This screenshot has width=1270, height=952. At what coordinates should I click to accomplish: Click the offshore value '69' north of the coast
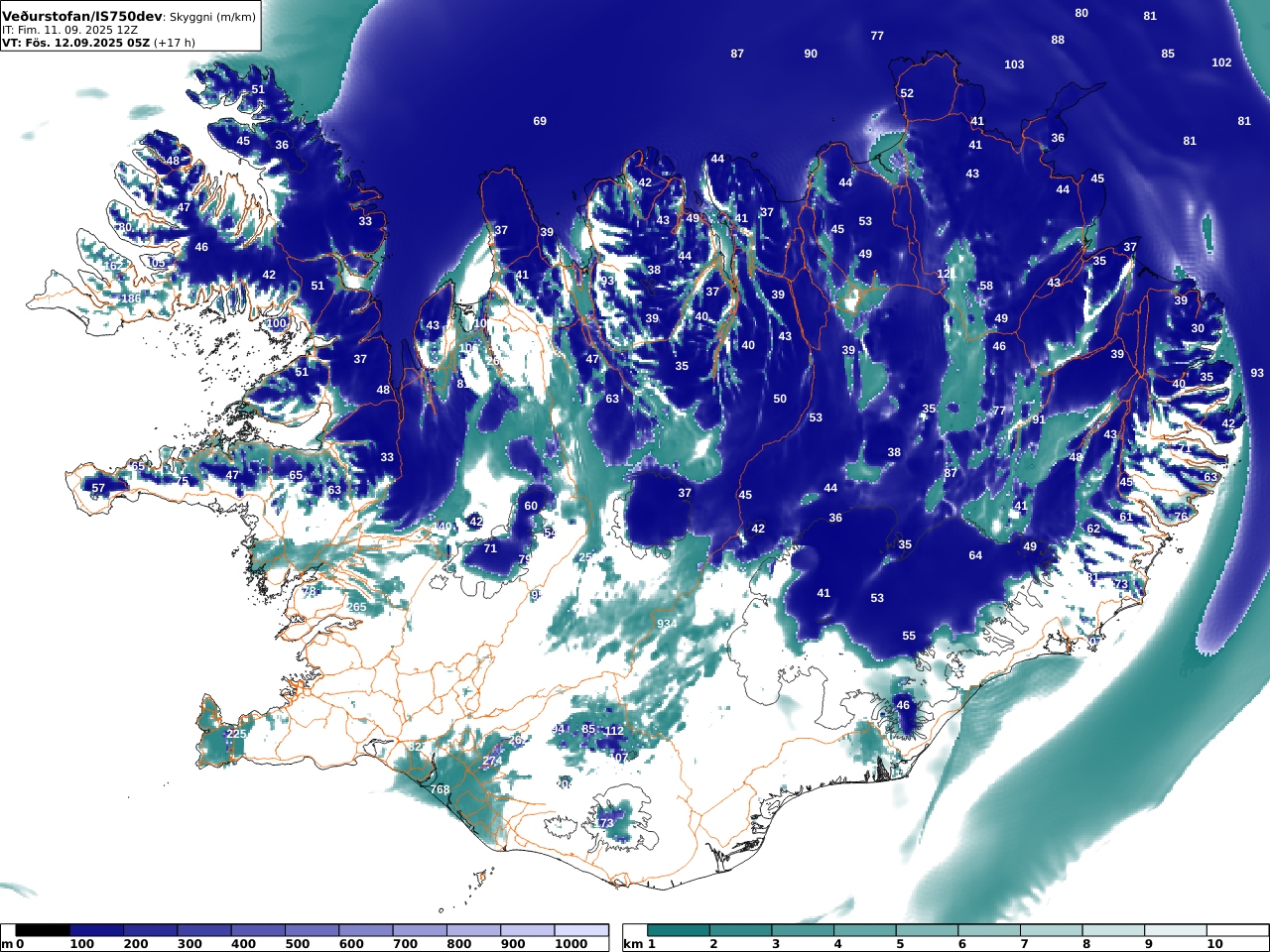[x=540, y=121]
